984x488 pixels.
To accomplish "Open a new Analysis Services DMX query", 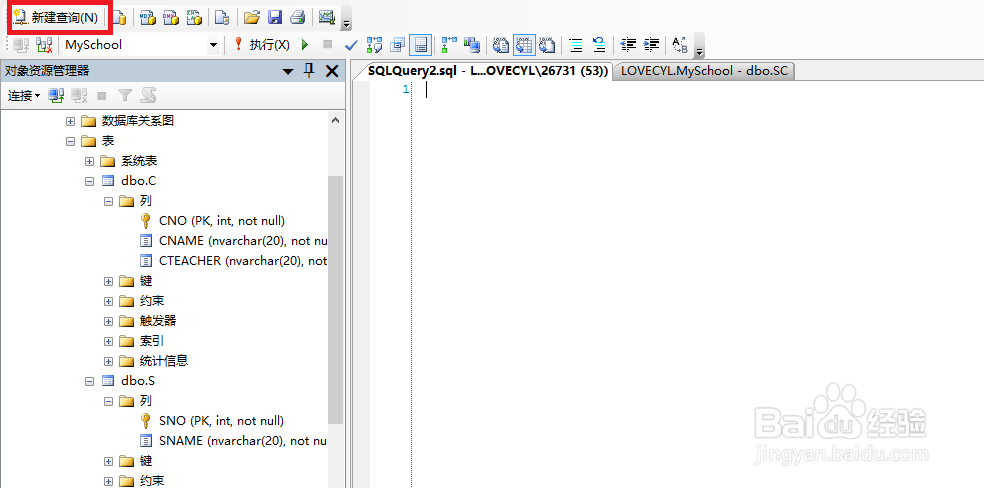I will [x=171, y=18].
